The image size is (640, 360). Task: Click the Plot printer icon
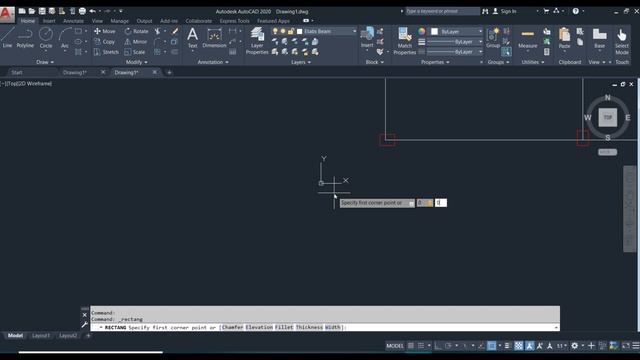click(x=82, y=11)
